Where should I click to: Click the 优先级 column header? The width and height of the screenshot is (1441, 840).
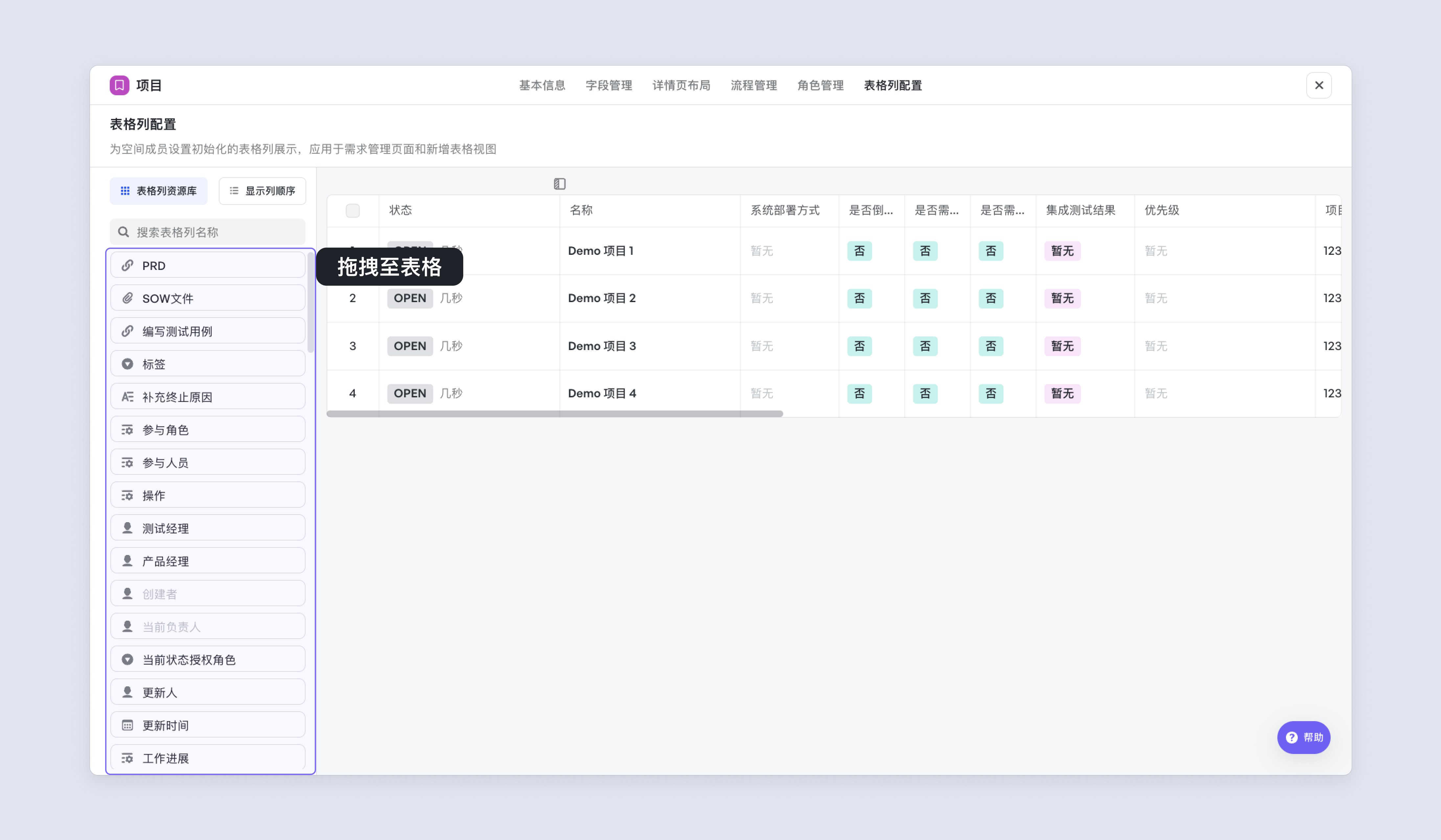tap(1225, 210)
